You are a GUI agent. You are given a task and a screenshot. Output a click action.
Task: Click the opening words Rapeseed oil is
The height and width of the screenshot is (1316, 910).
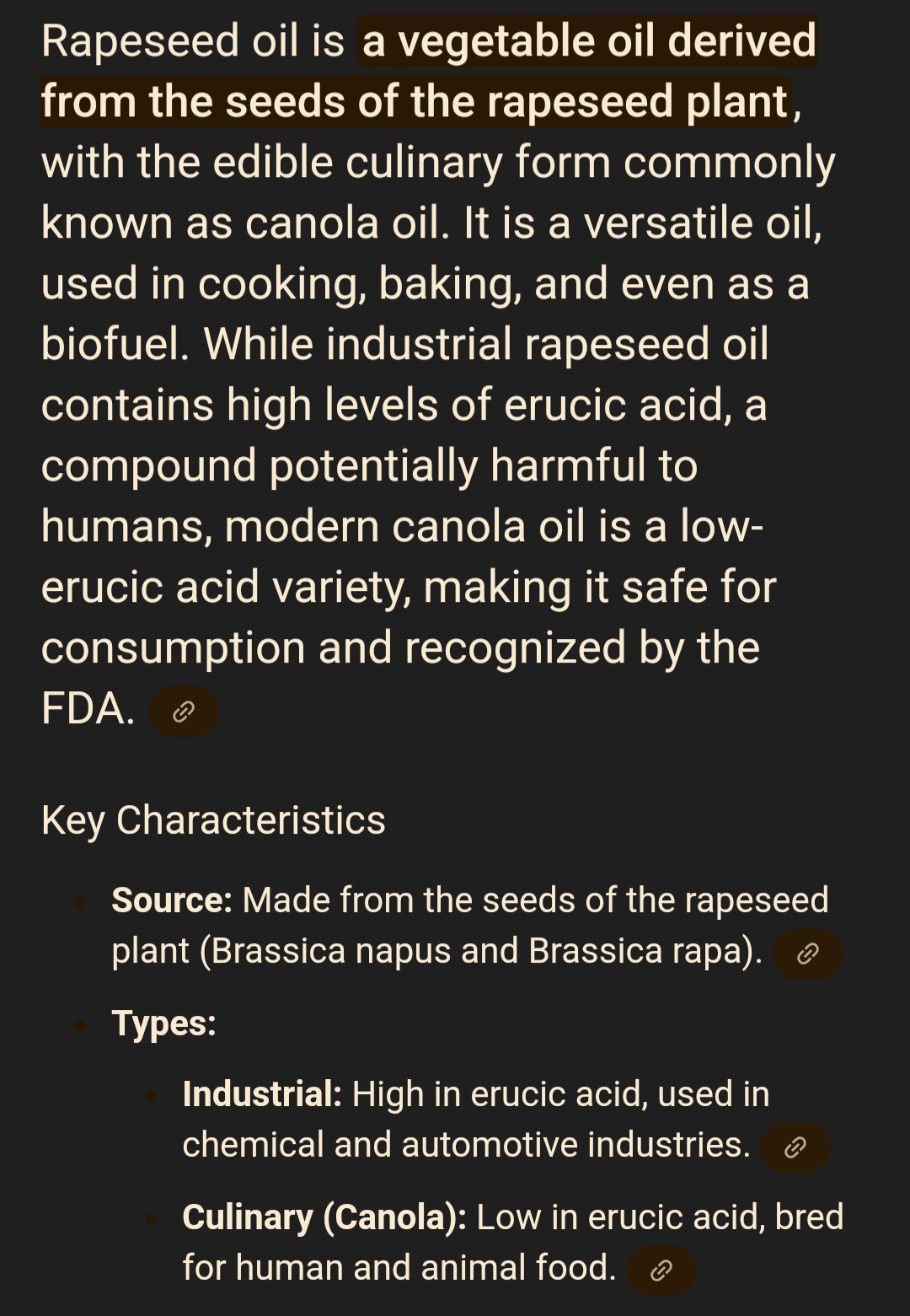point(192,42)
